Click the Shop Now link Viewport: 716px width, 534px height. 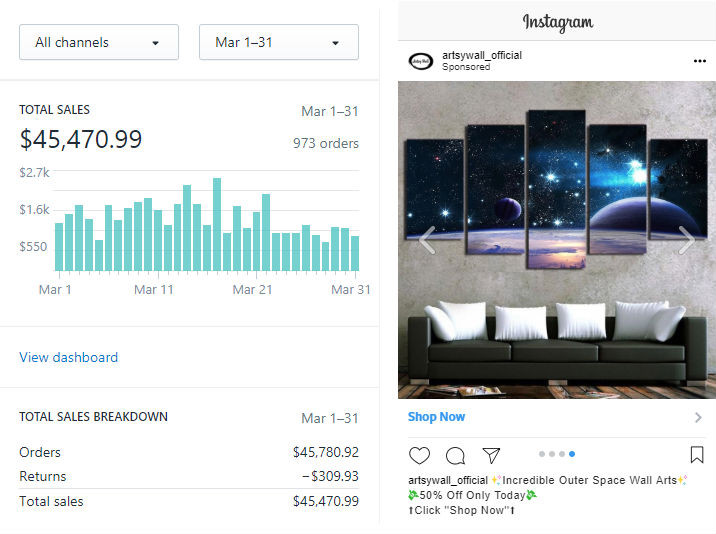pyautogui.click(x=436, y=417)
